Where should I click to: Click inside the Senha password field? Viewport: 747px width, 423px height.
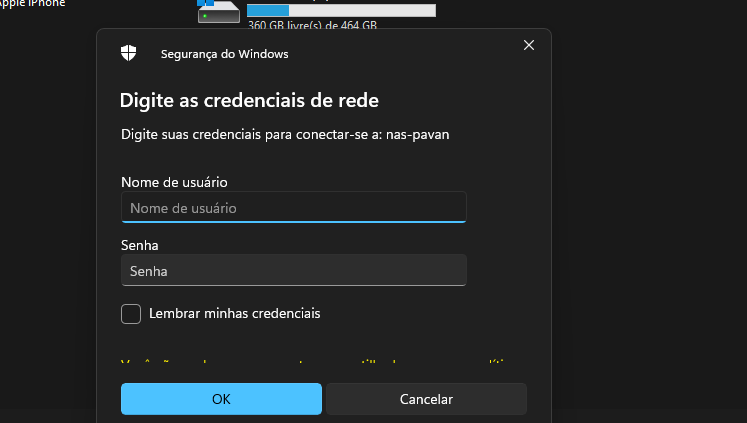click(293, 271)
